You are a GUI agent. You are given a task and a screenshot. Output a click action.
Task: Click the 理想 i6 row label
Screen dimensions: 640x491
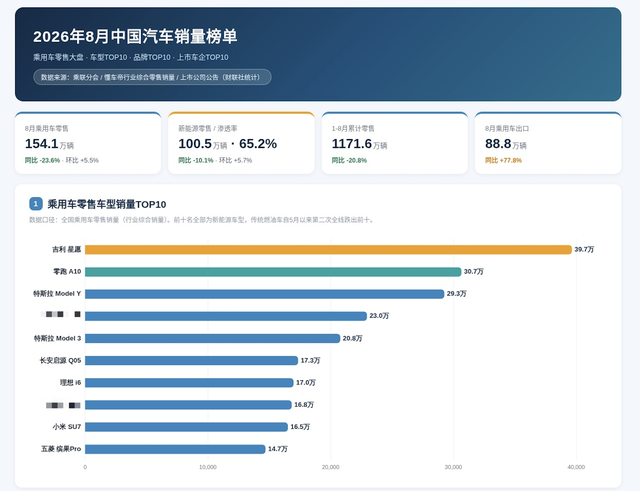point(71,382)
